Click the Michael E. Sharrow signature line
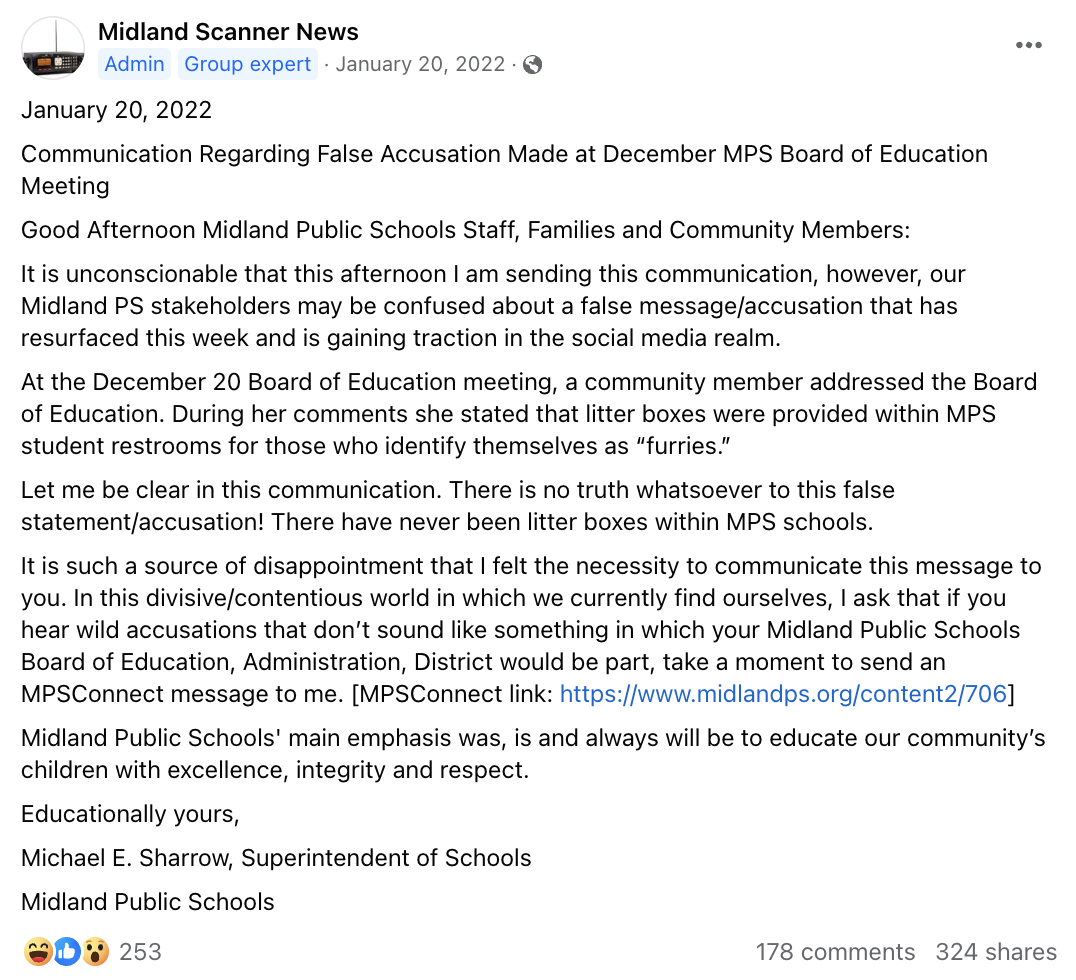1076x980 pixels. pyautogui.click(x=276, y=858)
